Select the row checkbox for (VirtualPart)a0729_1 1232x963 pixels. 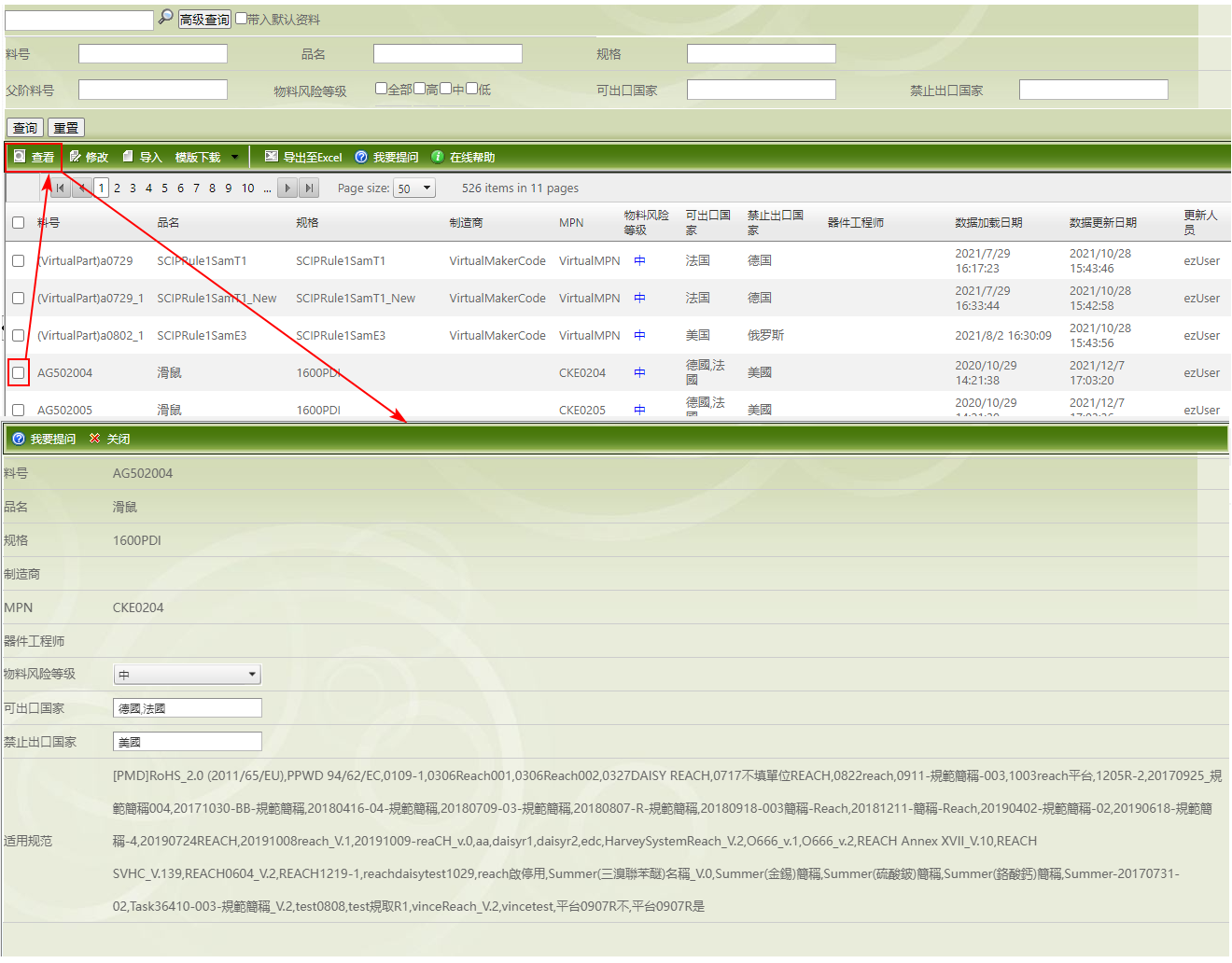18,298
